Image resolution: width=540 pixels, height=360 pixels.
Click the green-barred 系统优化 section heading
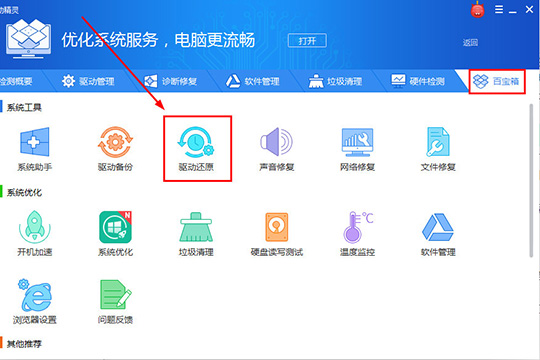(x=24, y=192)
